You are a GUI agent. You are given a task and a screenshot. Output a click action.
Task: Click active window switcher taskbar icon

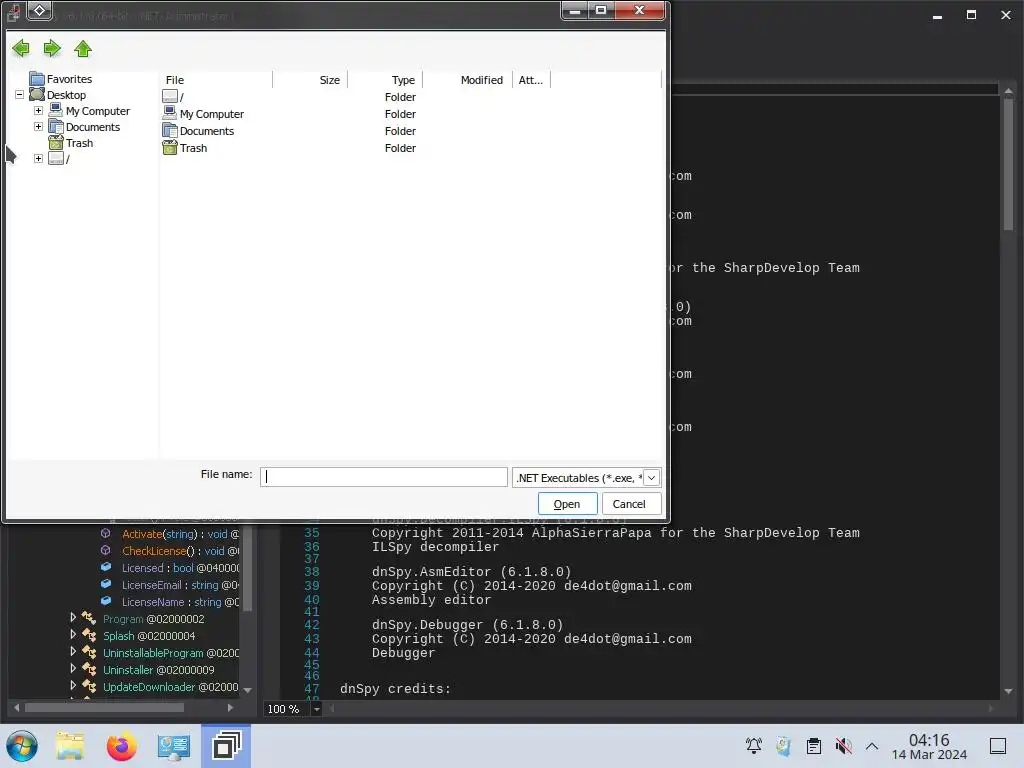(226, 746)
